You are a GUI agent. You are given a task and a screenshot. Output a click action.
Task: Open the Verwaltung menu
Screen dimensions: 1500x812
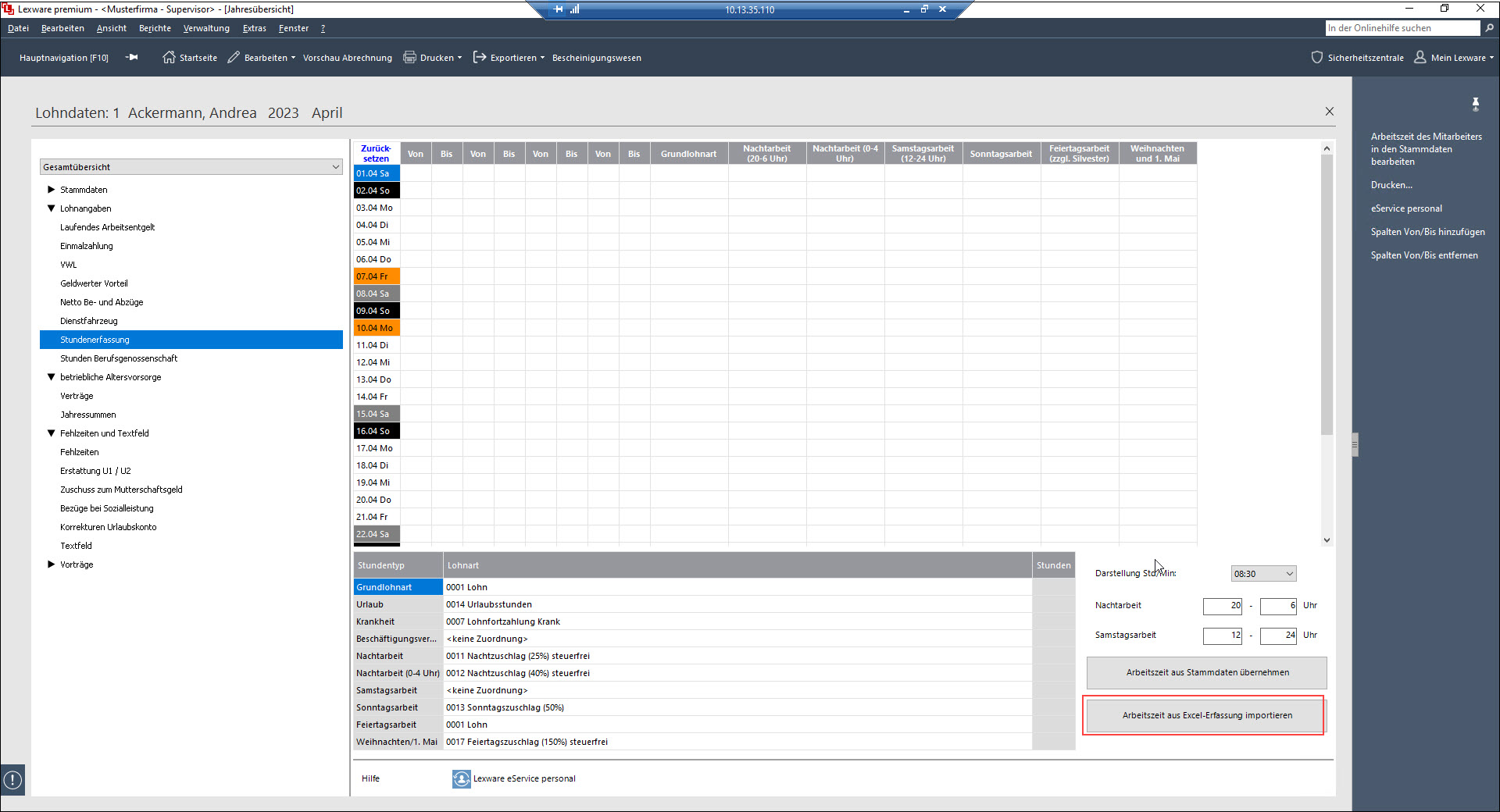pos(206,28)
